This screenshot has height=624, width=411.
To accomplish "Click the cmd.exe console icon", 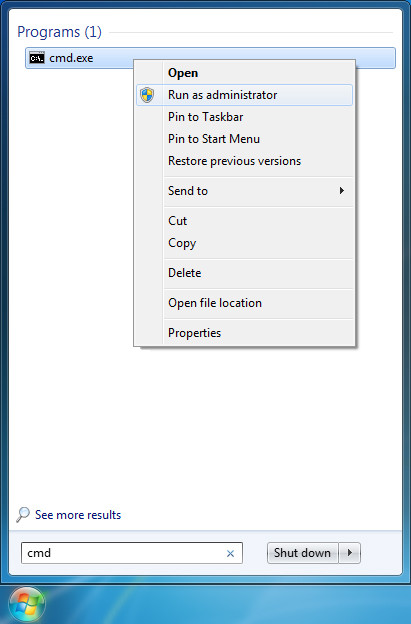I will click(37, 58).
